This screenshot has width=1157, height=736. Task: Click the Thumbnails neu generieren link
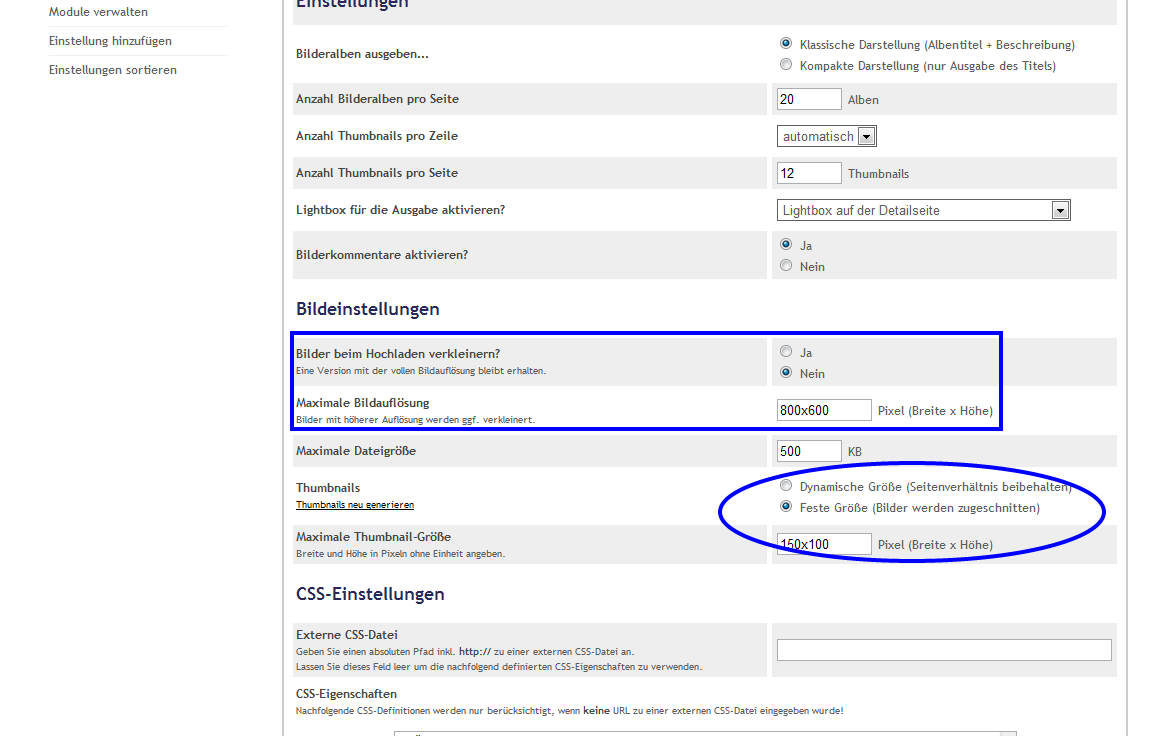pos(354,505)
